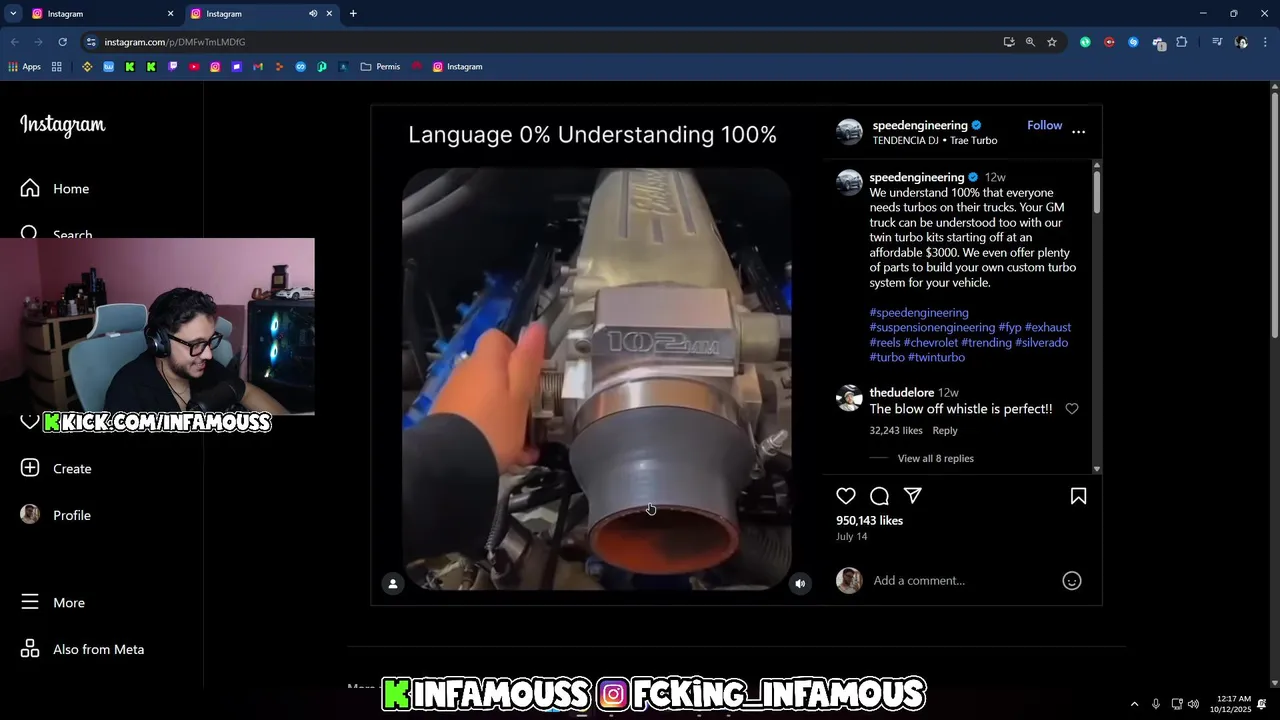The height and width of the screenshot is (720, 1280).
Task: Open the TENDENCIA DJ Trae Turbo audio link
Action: pos(934,141)
